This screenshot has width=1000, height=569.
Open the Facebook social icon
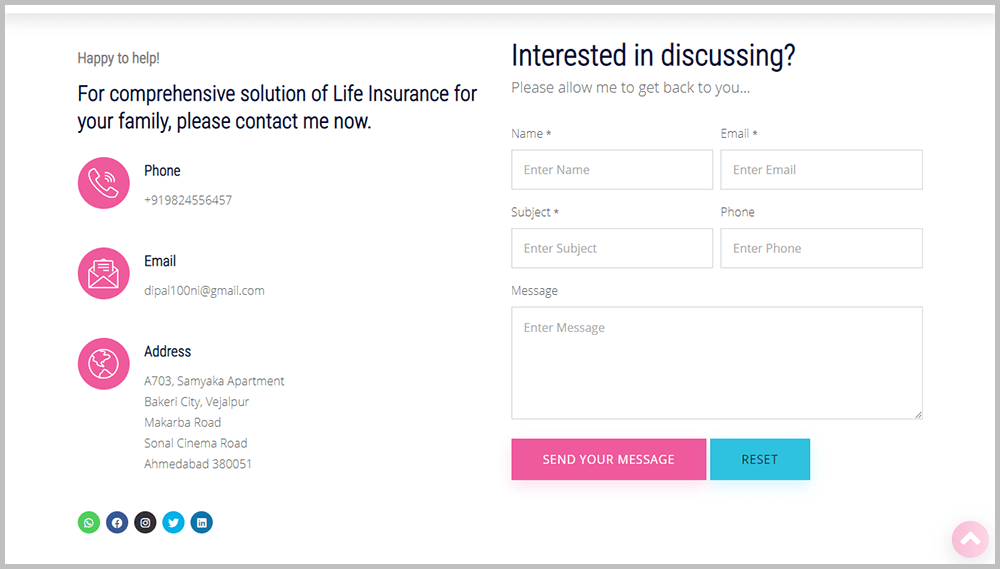tap(117, 522)
